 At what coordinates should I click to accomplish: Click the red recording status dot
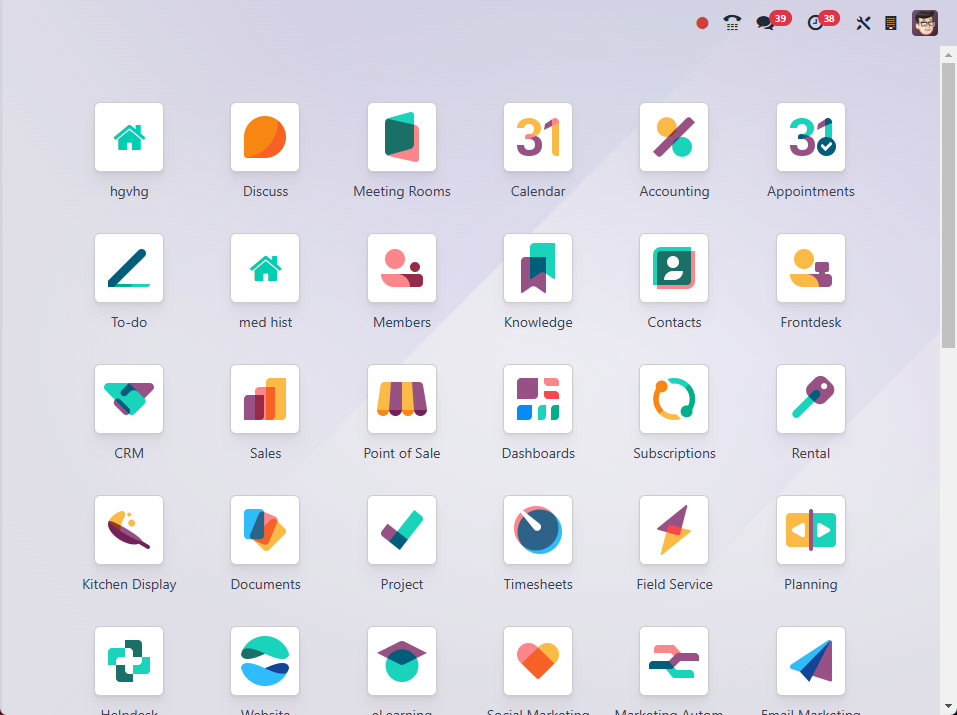702,23
